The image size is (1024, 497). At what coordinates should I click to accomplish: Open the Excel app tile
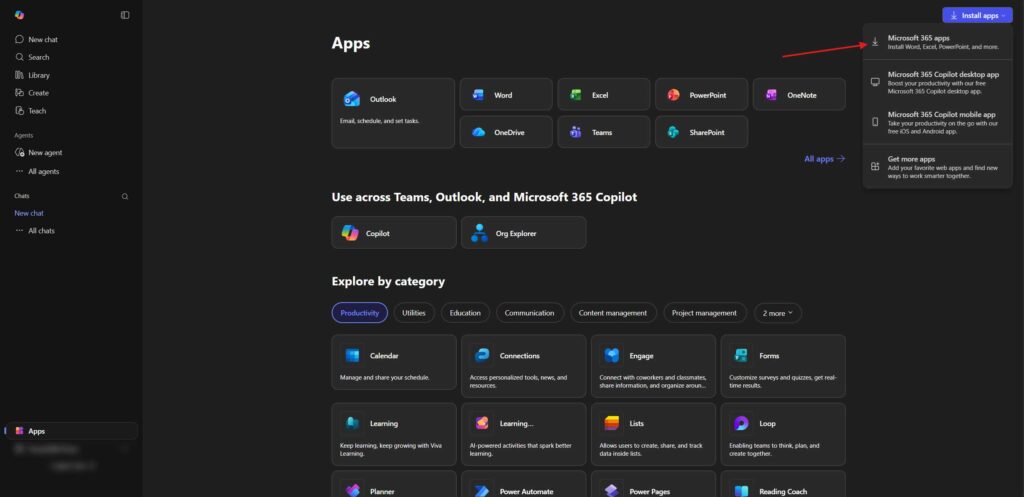click(602, 95)
